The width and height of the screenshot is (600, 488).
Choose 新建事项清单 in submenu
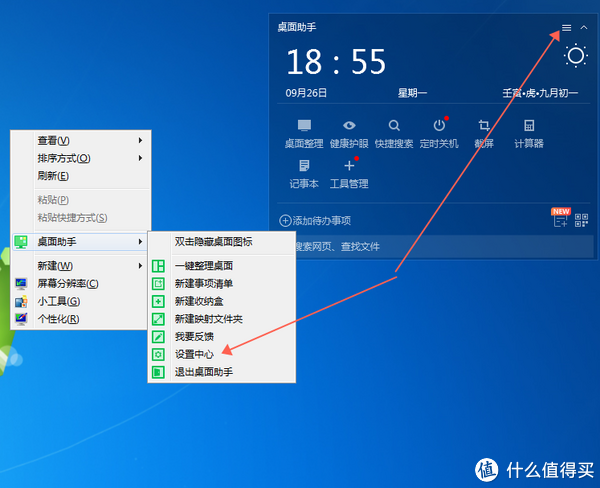coord(222,283)
